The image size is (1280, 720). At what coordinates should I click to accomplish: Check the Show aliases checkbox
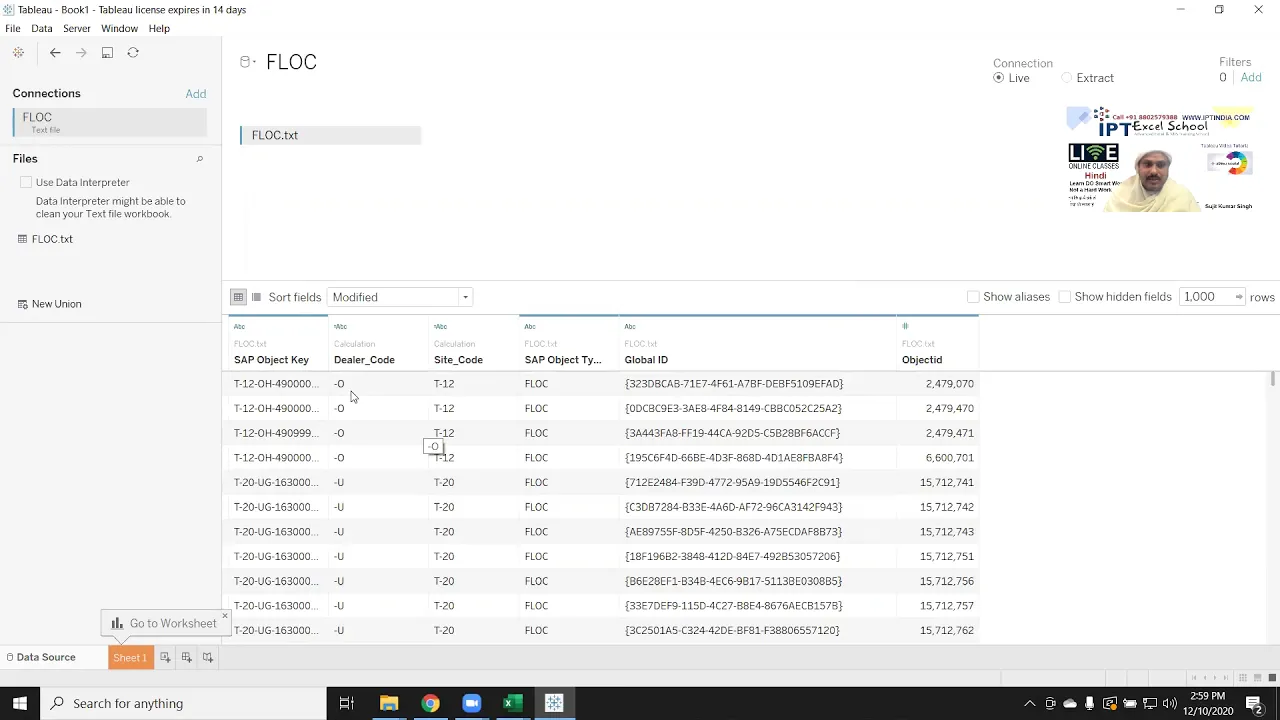click(x=973, y=297)
